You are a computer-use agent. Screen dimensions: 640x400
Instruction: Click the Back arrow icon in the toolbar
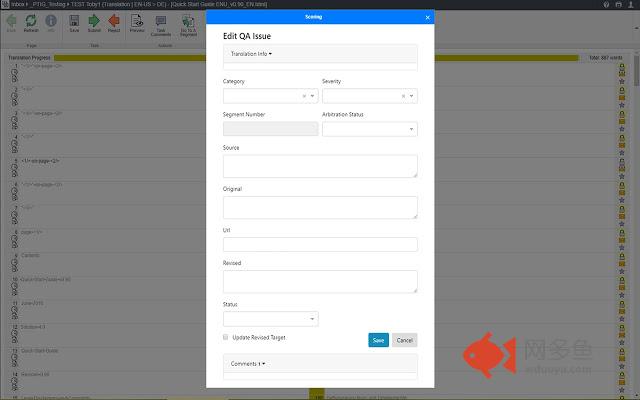11,20
